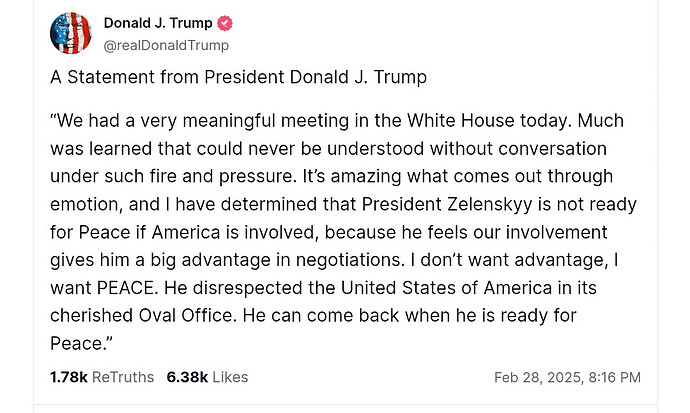Click the final word 'Peace.' closing the quote
The height and width of the screenshot is (413, 690).
(x=81, y=344)
